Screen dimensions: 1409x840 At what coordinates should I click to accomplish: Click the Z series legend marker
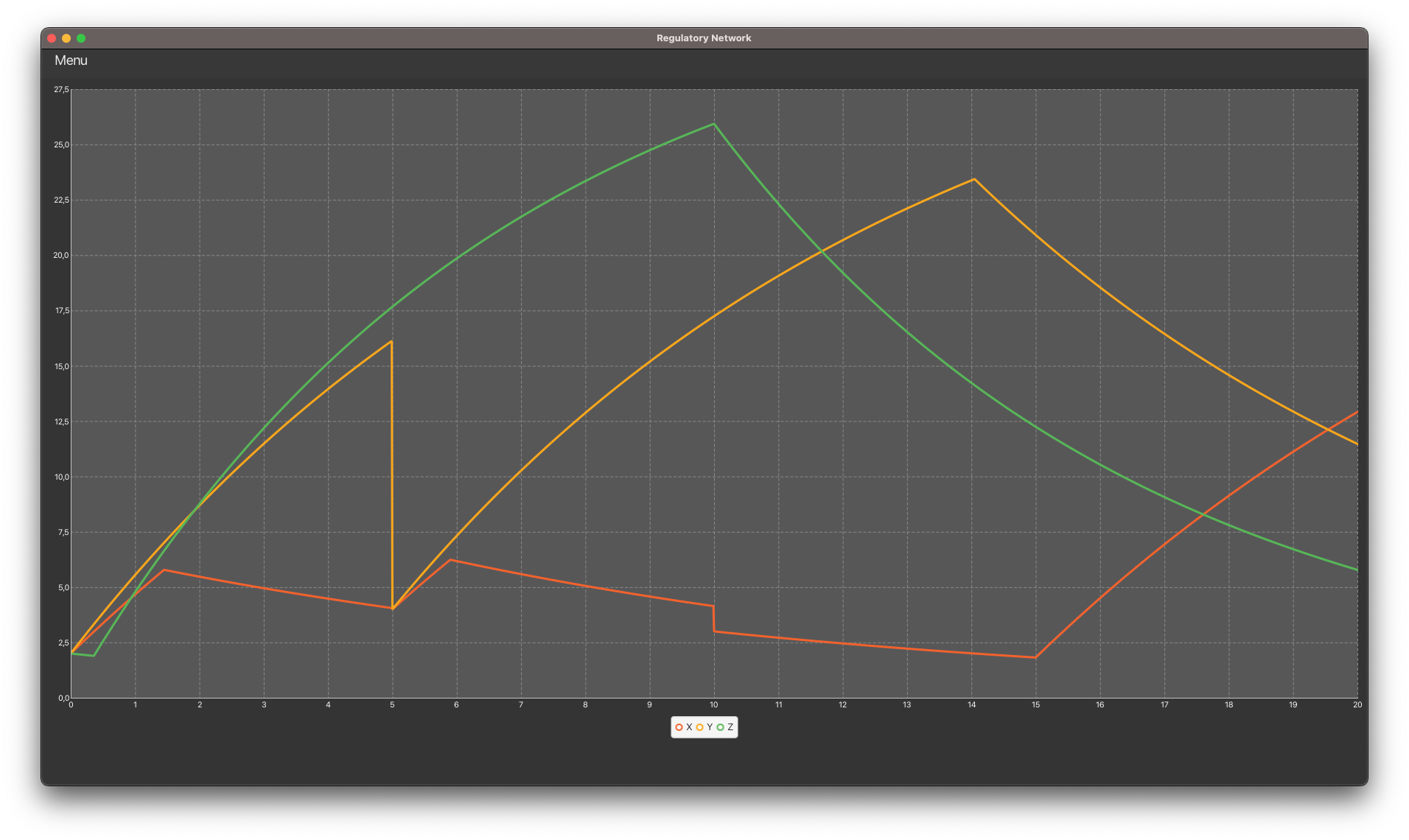tap(720, 727)
